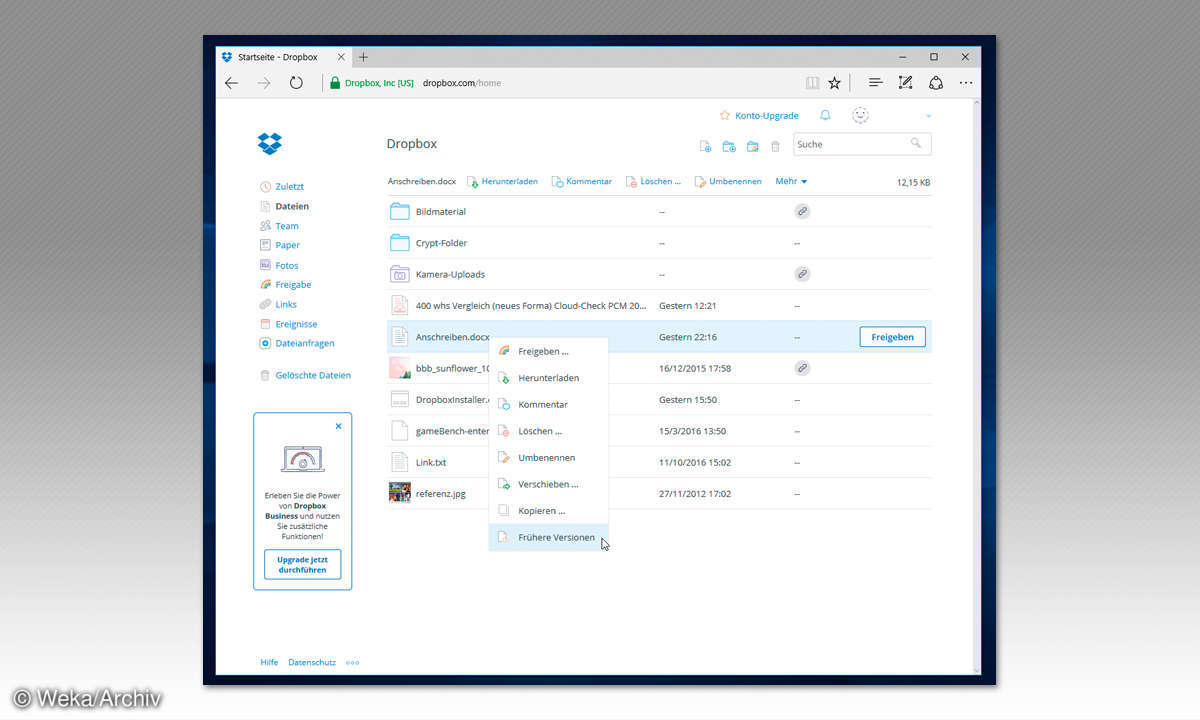Click the magnifier icon in search box
This screenshot has width=1200, height=720.
coord(916,144)
